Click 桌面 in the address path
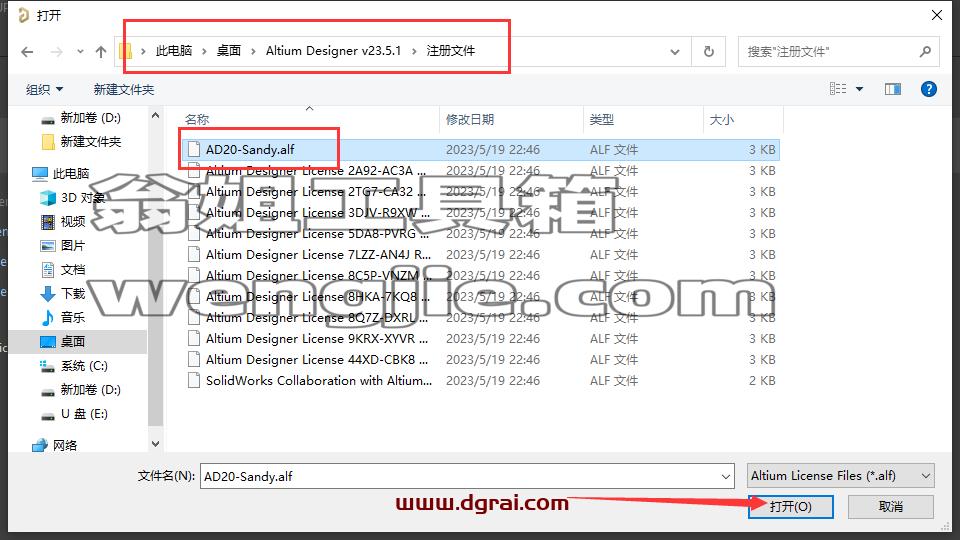The width and height of the screenshot is (960, 540). pos(229,51)
